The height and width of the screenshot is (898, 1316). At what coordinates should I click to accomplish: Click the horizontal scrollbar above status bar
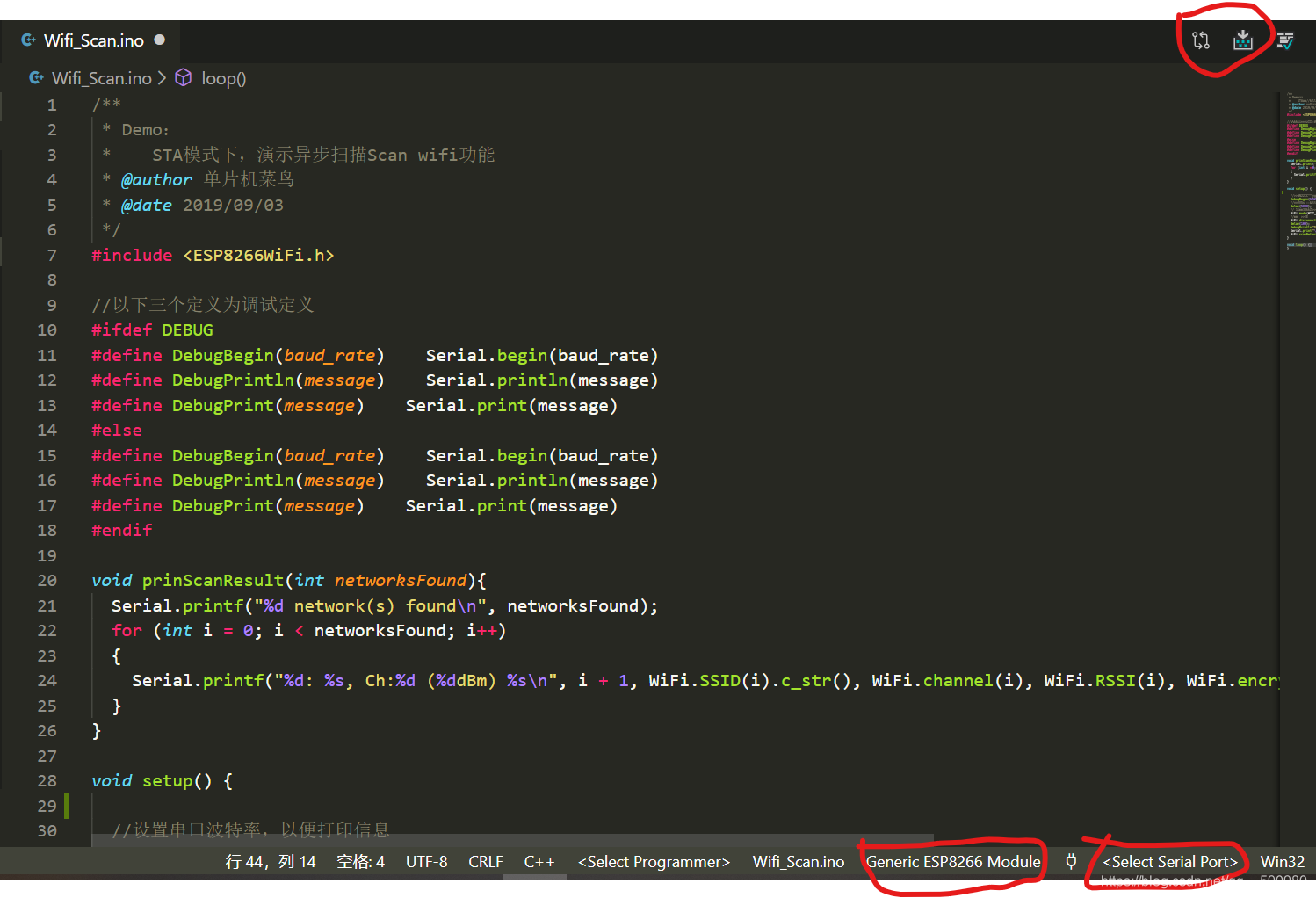(512, 841)
